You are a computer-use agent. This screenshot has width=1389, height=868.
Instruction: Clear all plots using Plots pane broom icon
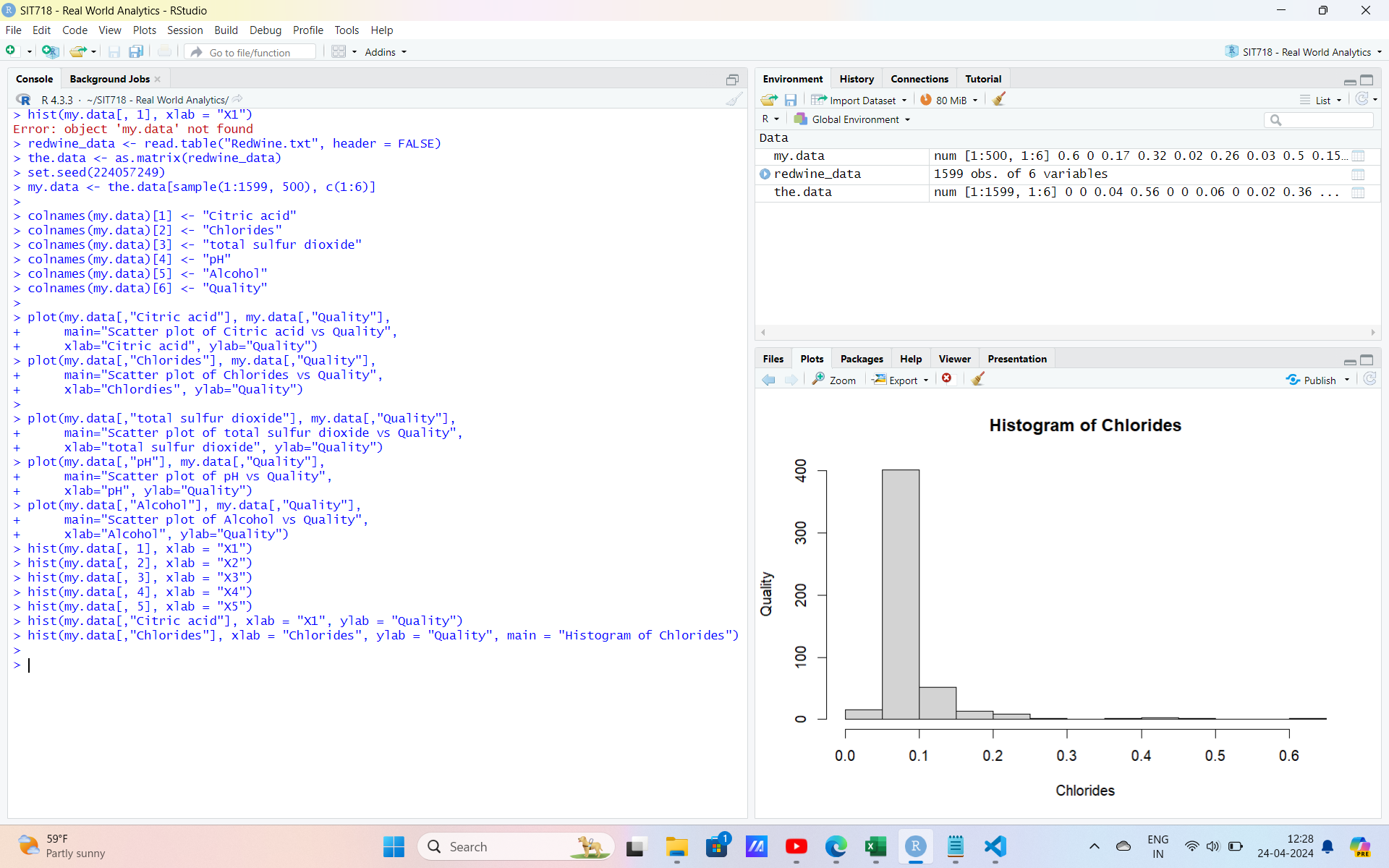coord(977,378)
